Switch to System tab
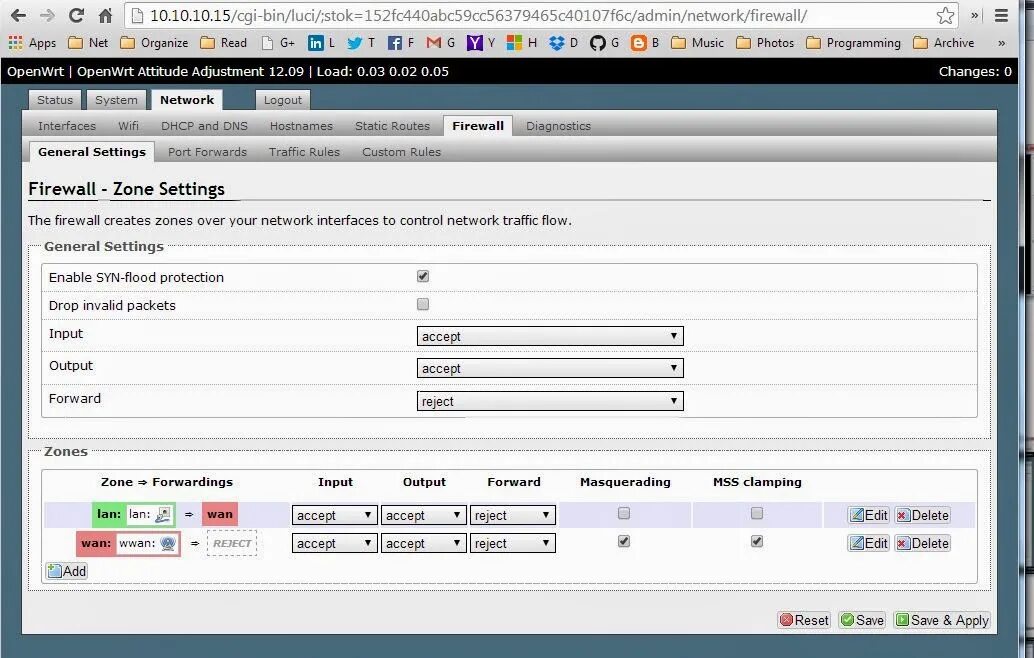 point(116,100)
